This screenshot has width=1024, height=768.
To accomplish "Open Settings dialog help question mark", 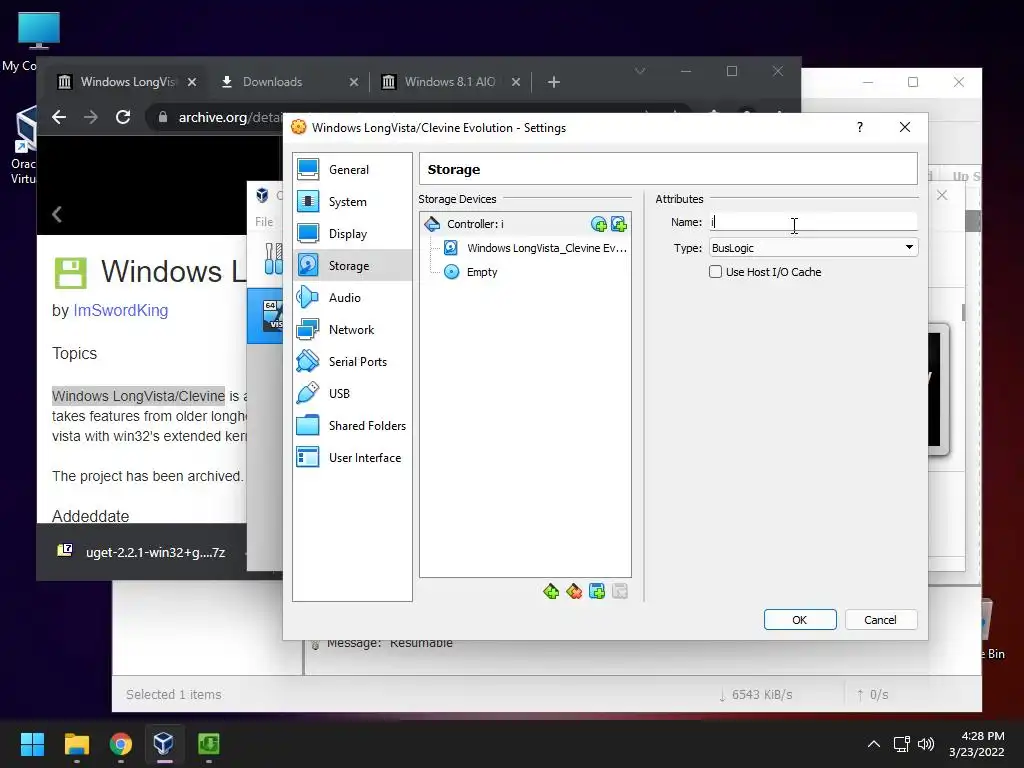I will [859, 127].
